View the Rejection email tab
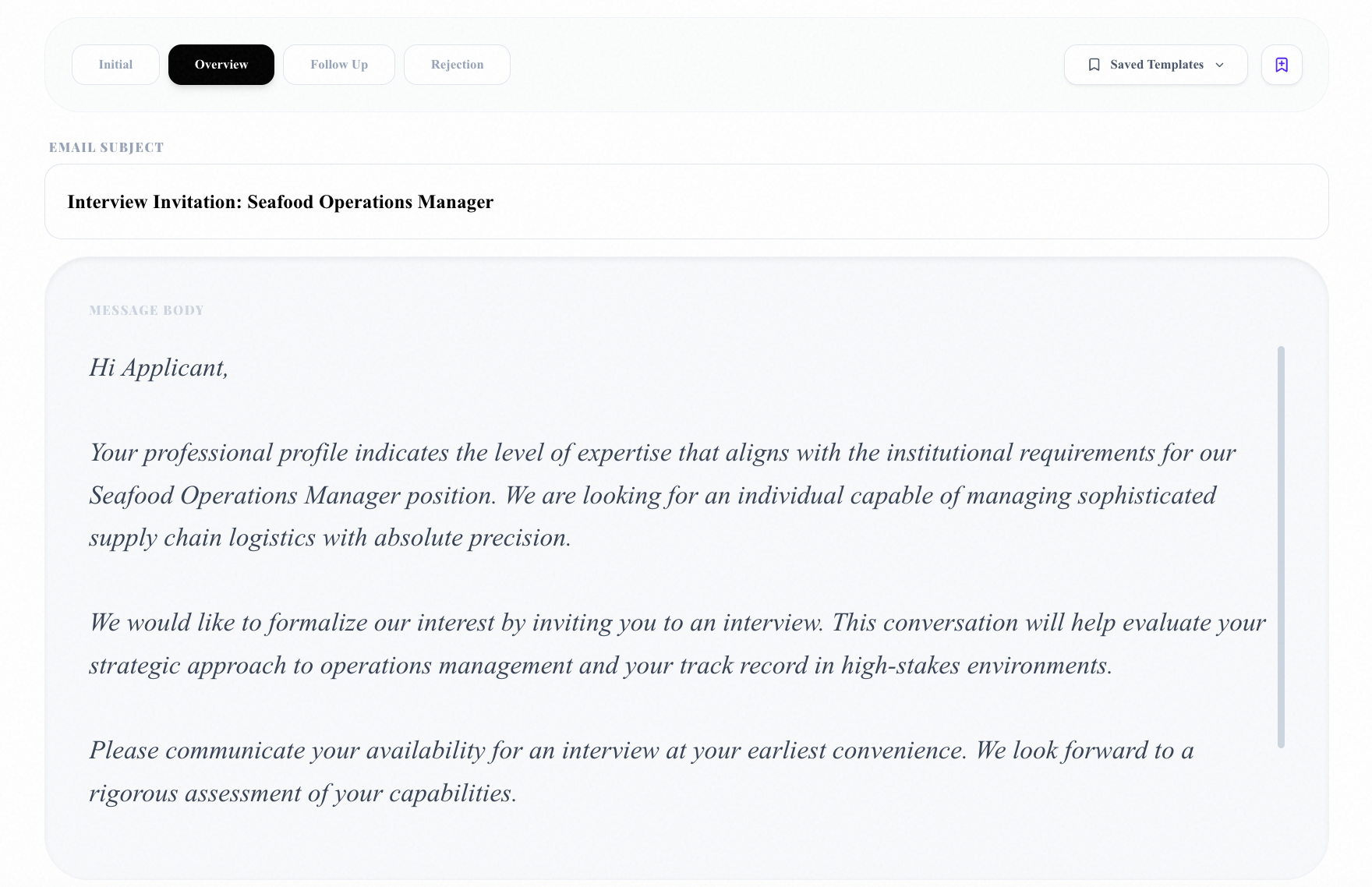The image size is (1372, 887). (x=457, y=65)
